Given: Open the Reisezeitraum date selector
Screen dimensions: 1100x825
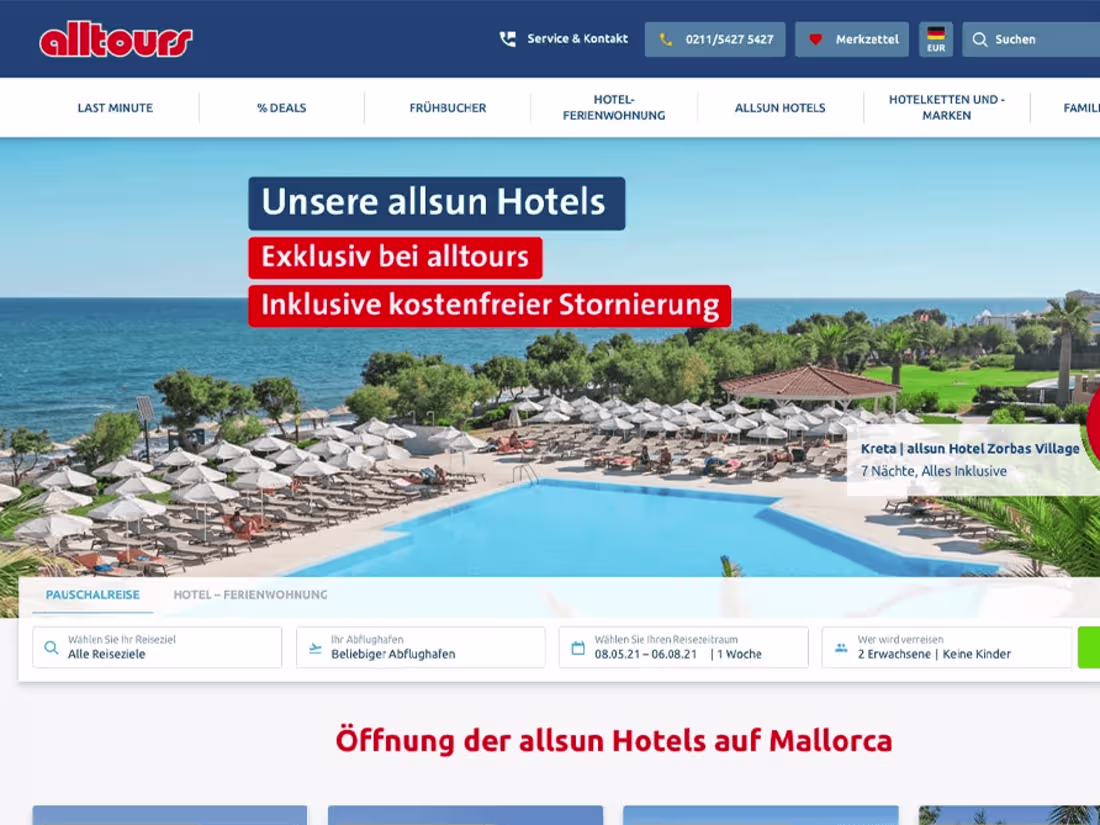Looking at the screenshot, I should pyautogui.click(x=683, y=647).
